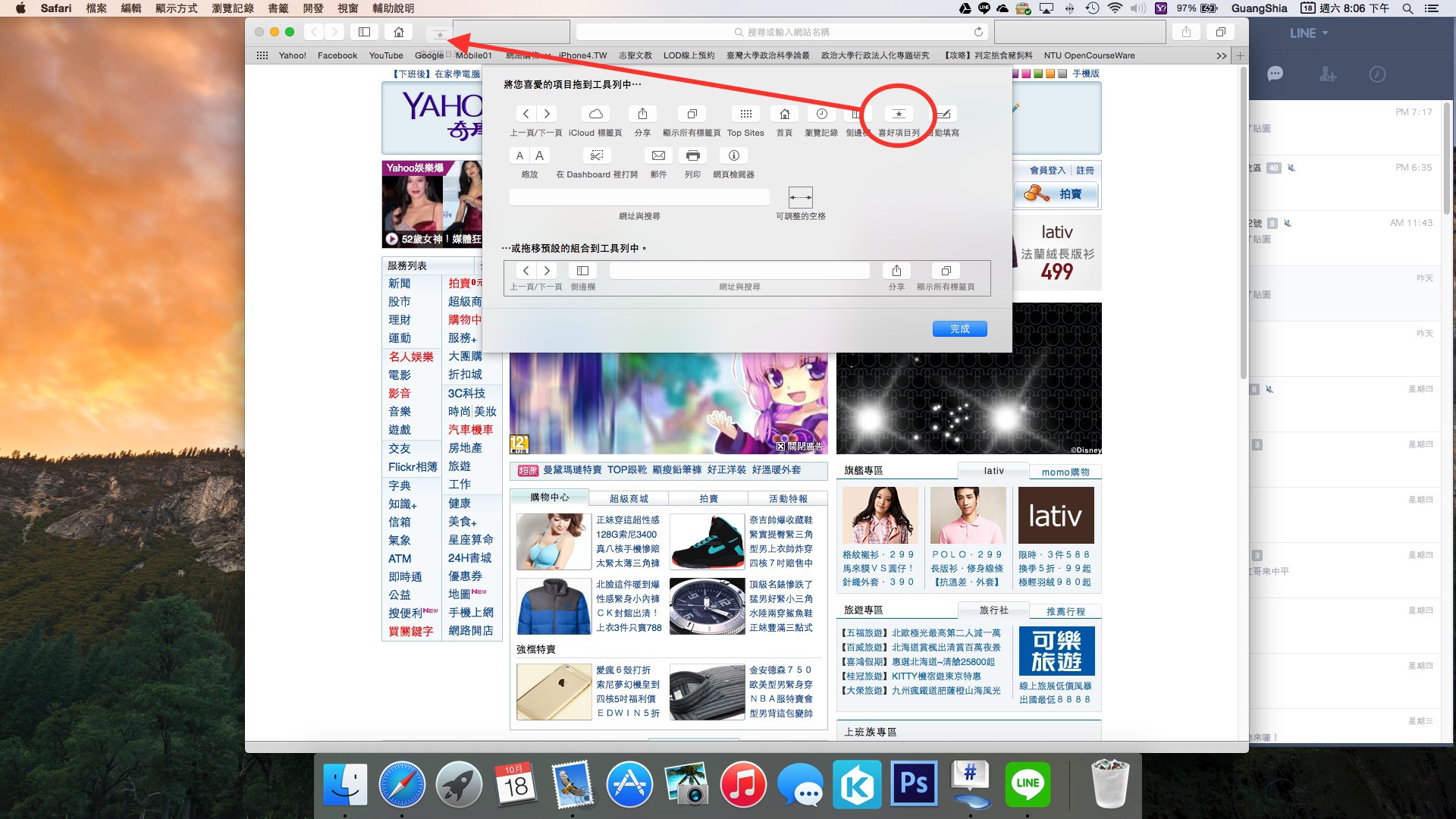Click the Top Sites grid icon
The height and width of the screenshot is (819, 1456).
pos(745,114)
